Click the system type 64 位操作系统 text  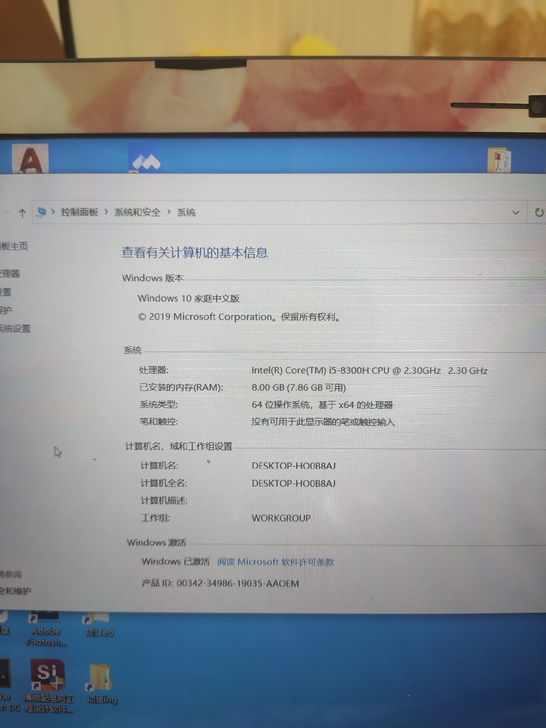coord(322,404)
